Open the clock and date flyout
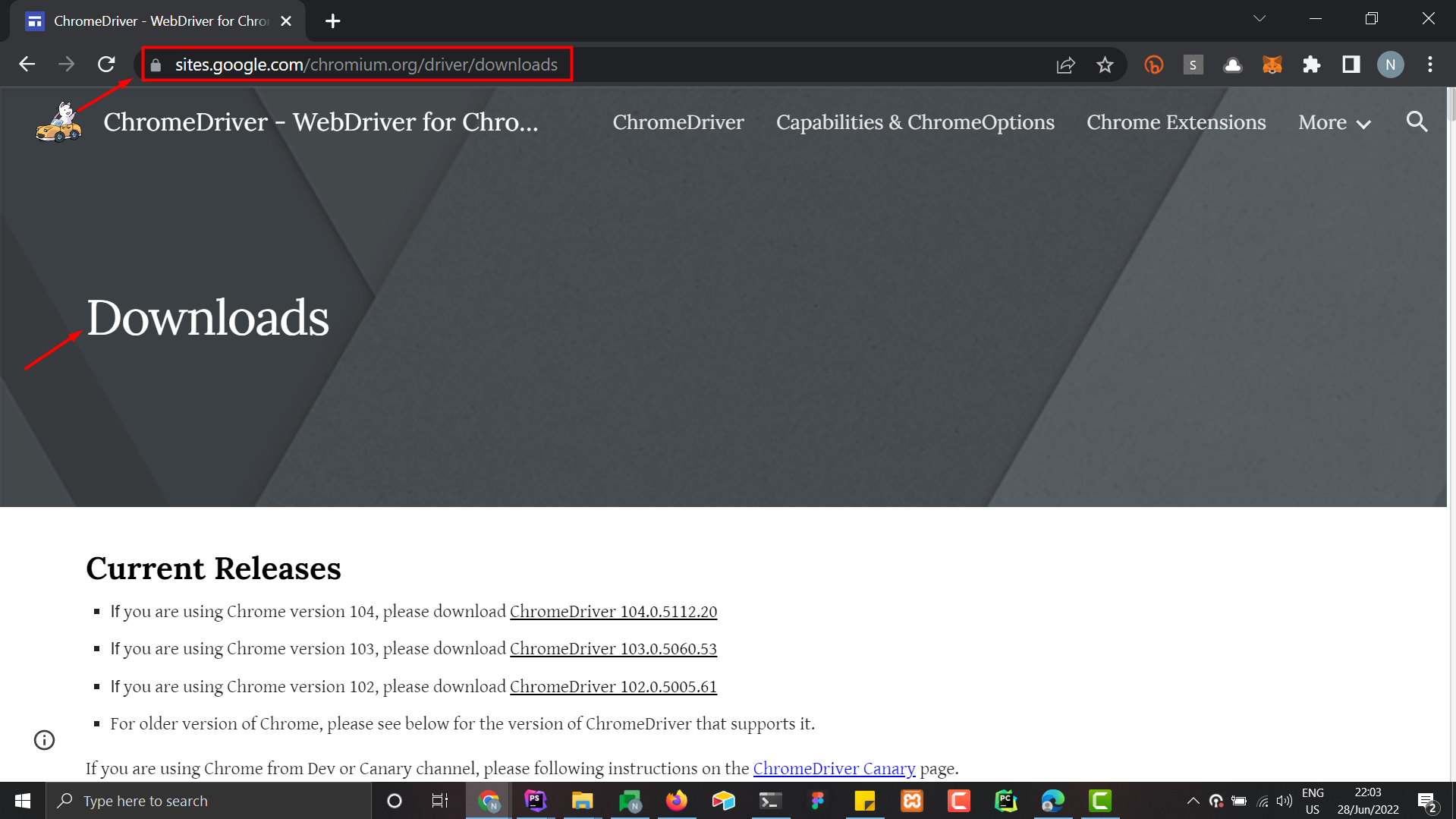 point(1368,801)
